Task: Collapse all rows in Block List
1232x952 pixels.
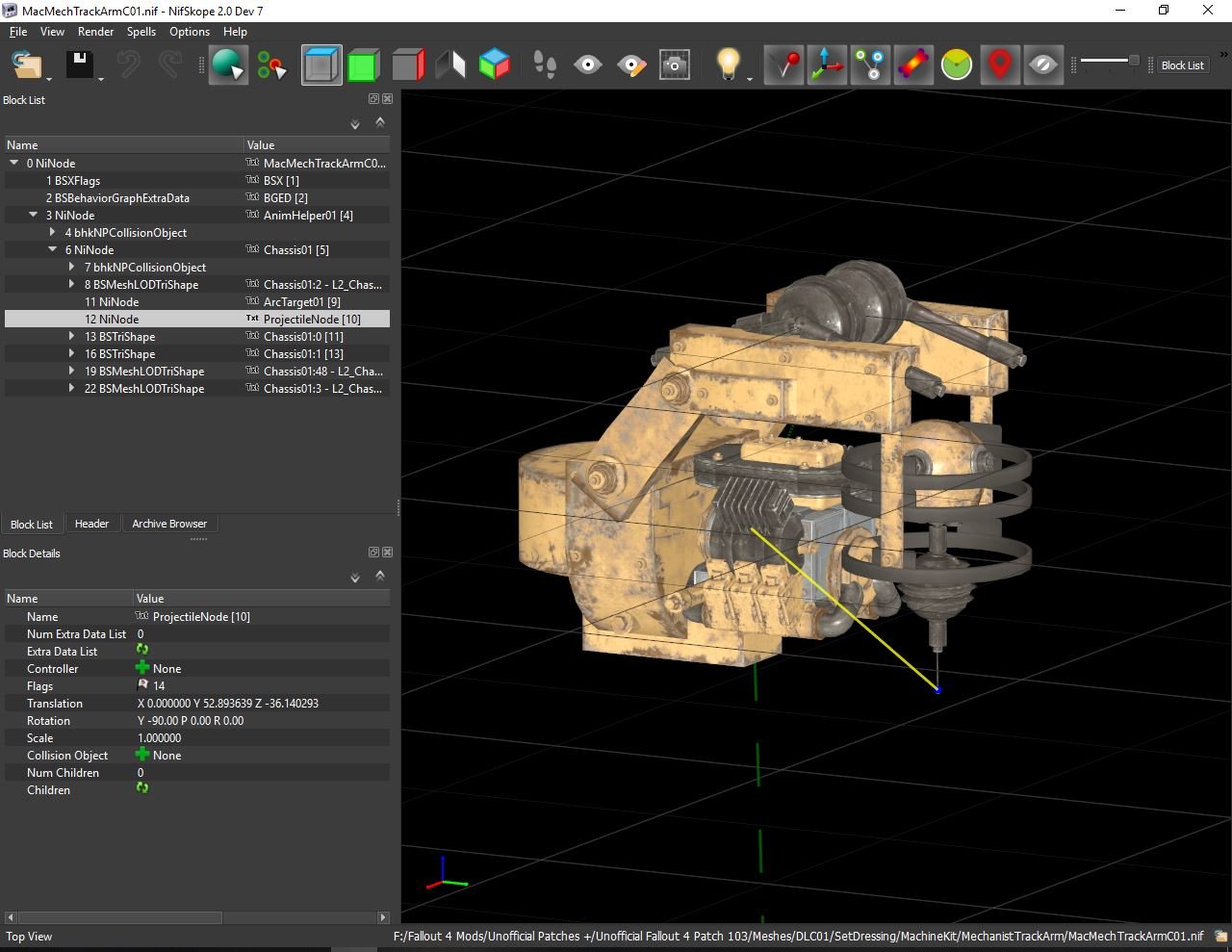Action: pyautogui.click(x=380, y=122)
